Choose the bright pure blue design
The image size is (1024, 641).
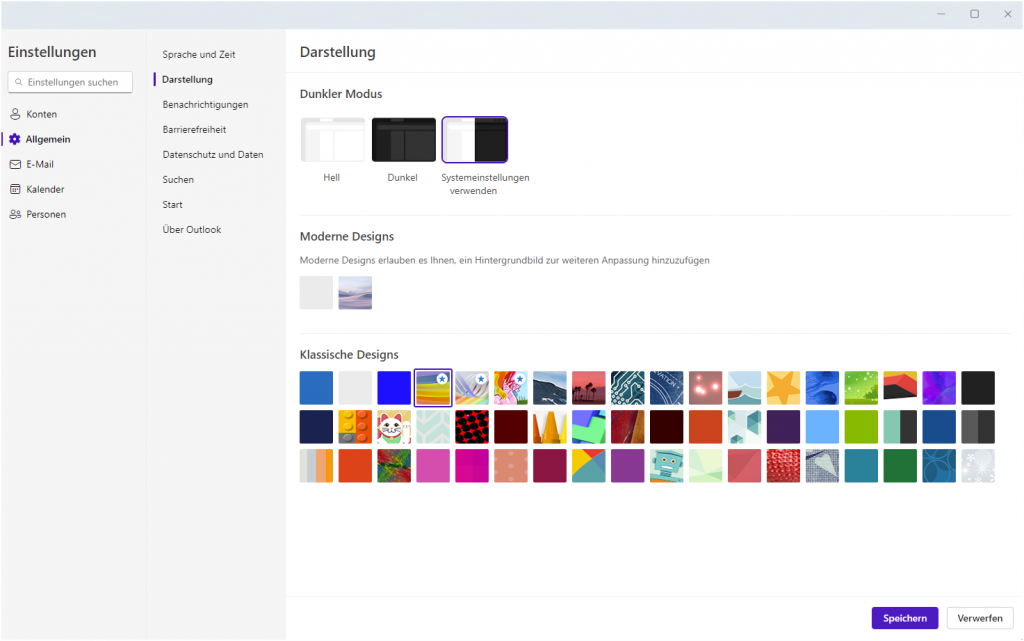394,388
